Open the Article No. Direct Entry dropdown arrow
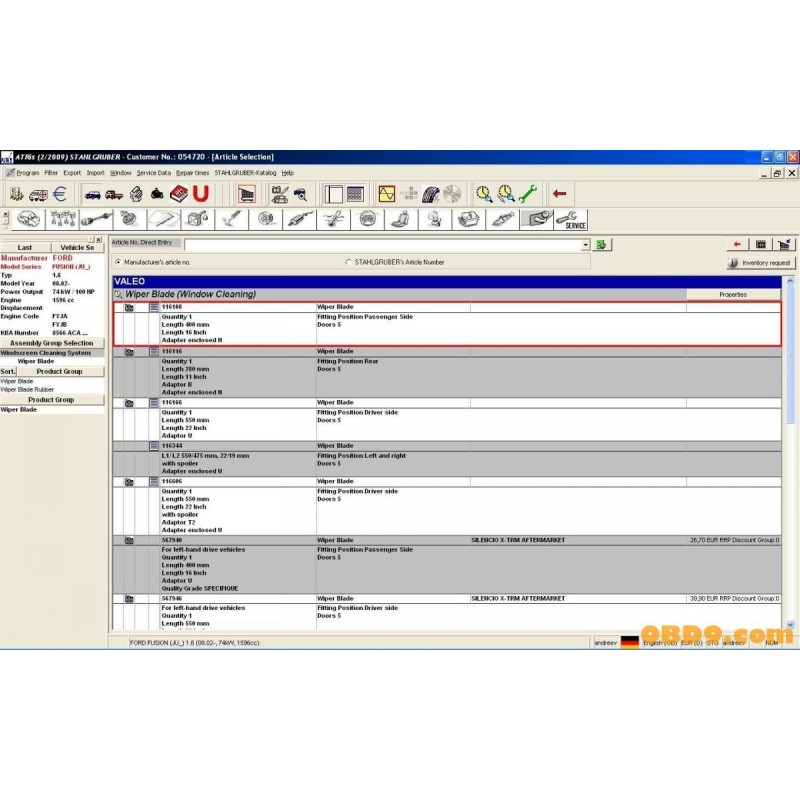Viewport: 800px width, 800px height. click(585, 245)
